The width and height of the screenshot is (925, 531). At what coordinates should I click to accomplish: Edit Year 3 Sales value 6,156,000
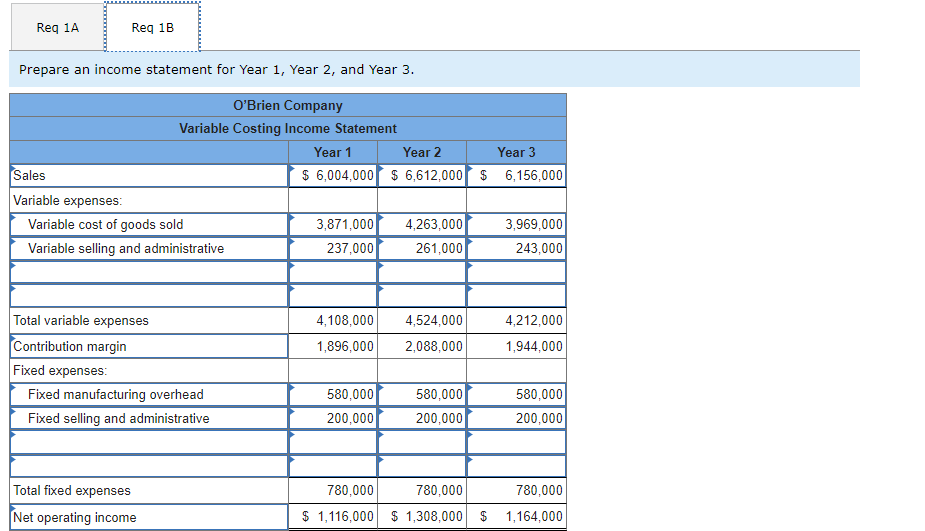517,176
